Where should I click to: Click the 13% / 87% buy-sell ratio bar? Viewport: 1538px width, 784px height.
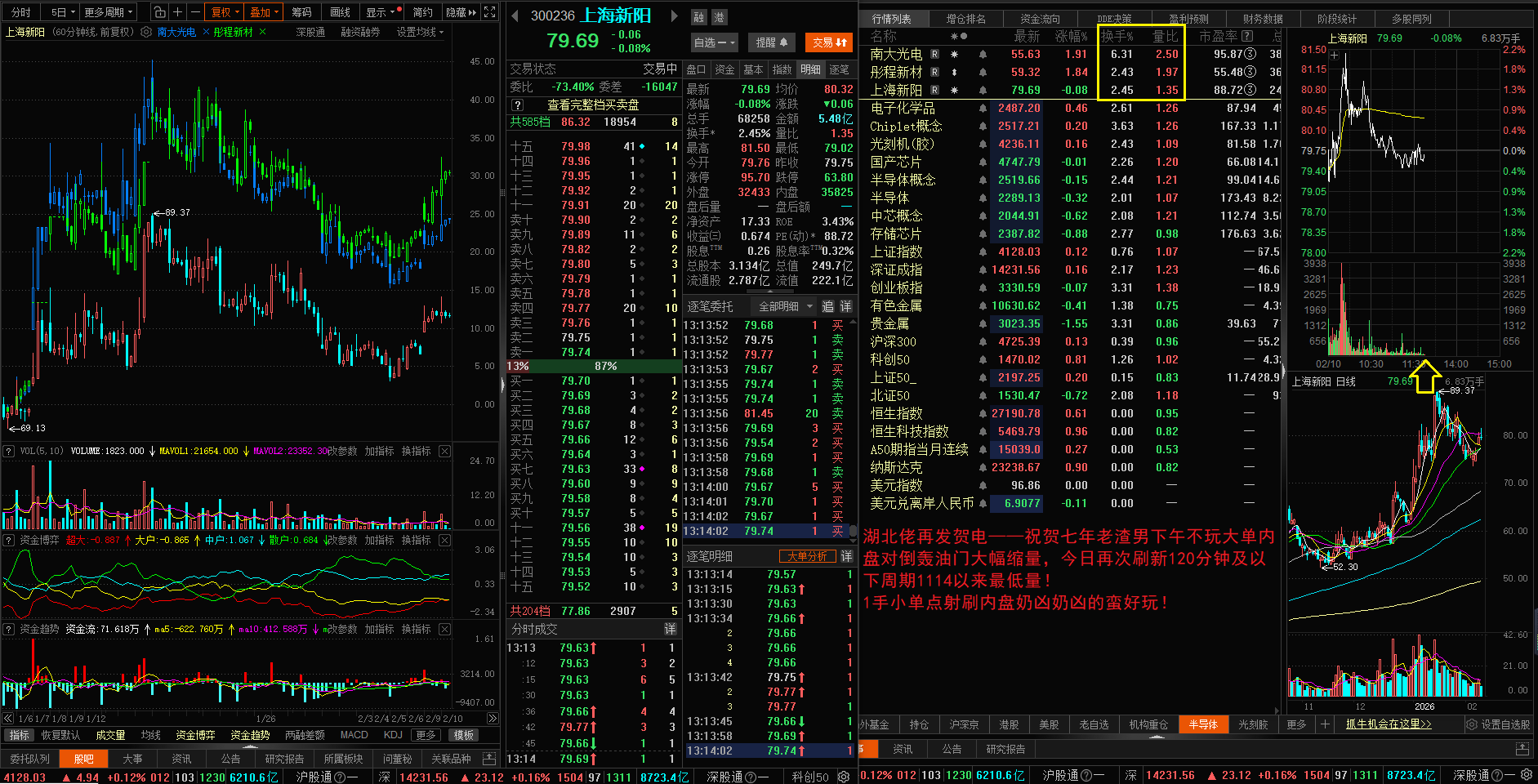coord(594,366)
